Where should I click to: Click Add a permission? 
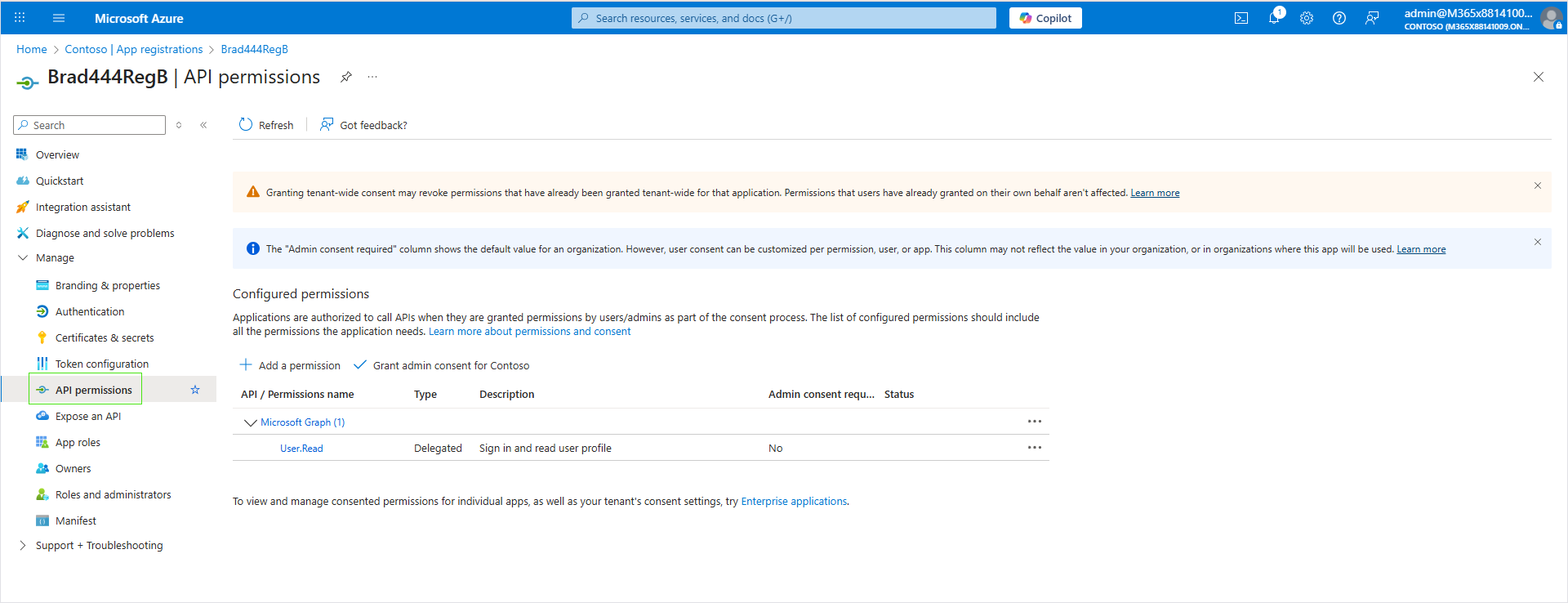tap(290, 365)
